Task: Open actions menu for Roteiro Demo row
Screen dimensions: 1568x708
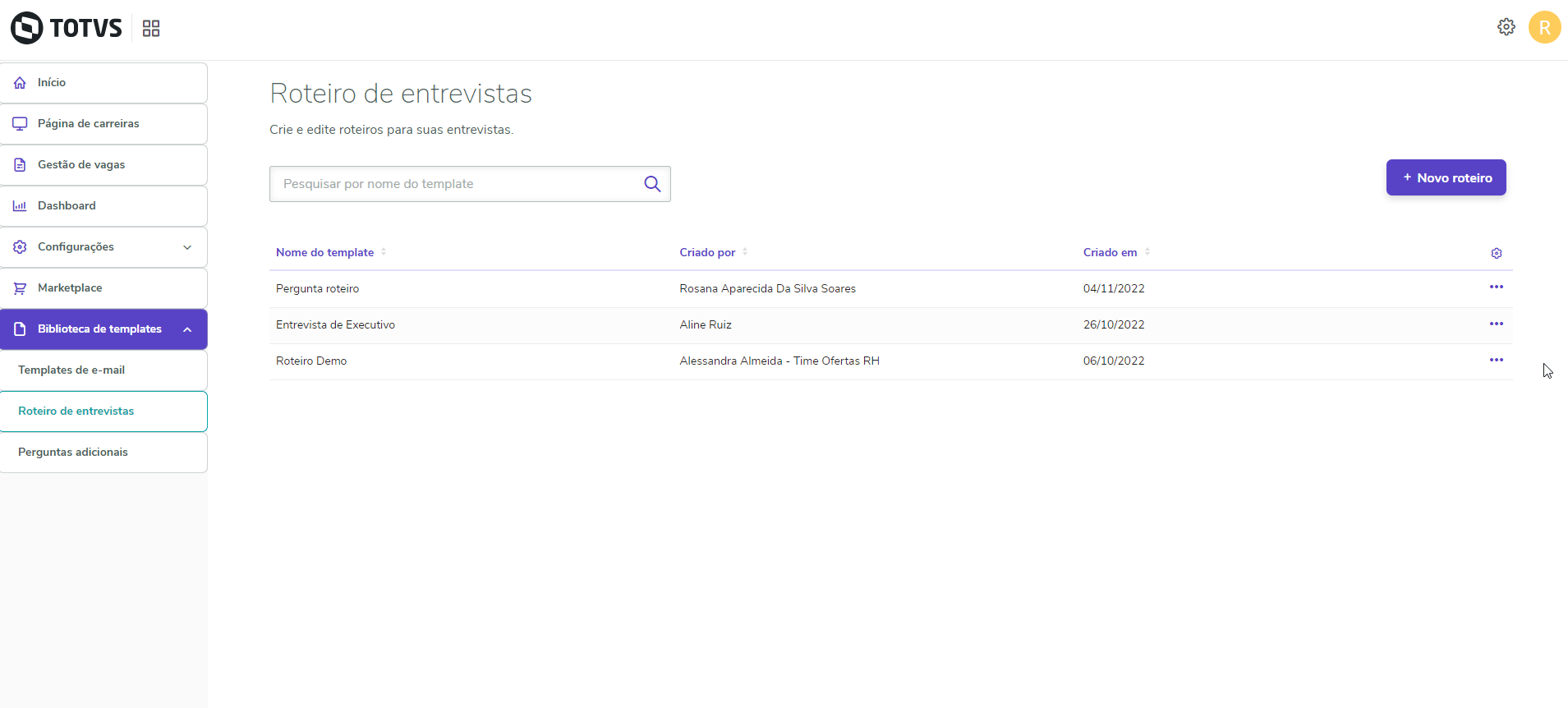Action: [x=1496, y=360]
